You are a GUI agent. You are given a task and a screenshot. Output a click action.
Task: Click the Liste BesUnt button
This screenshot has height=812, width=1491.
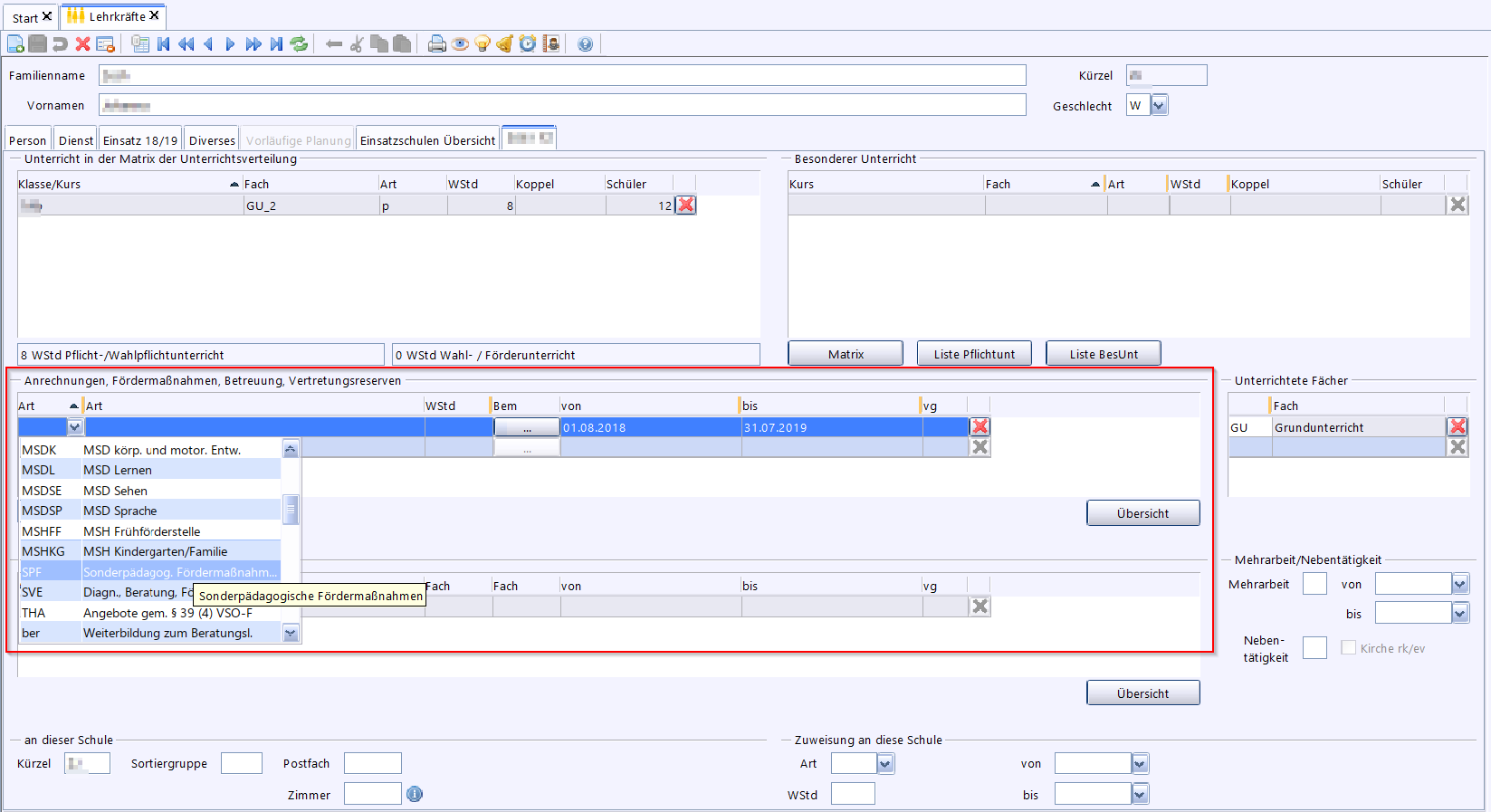click(1104, 354)
